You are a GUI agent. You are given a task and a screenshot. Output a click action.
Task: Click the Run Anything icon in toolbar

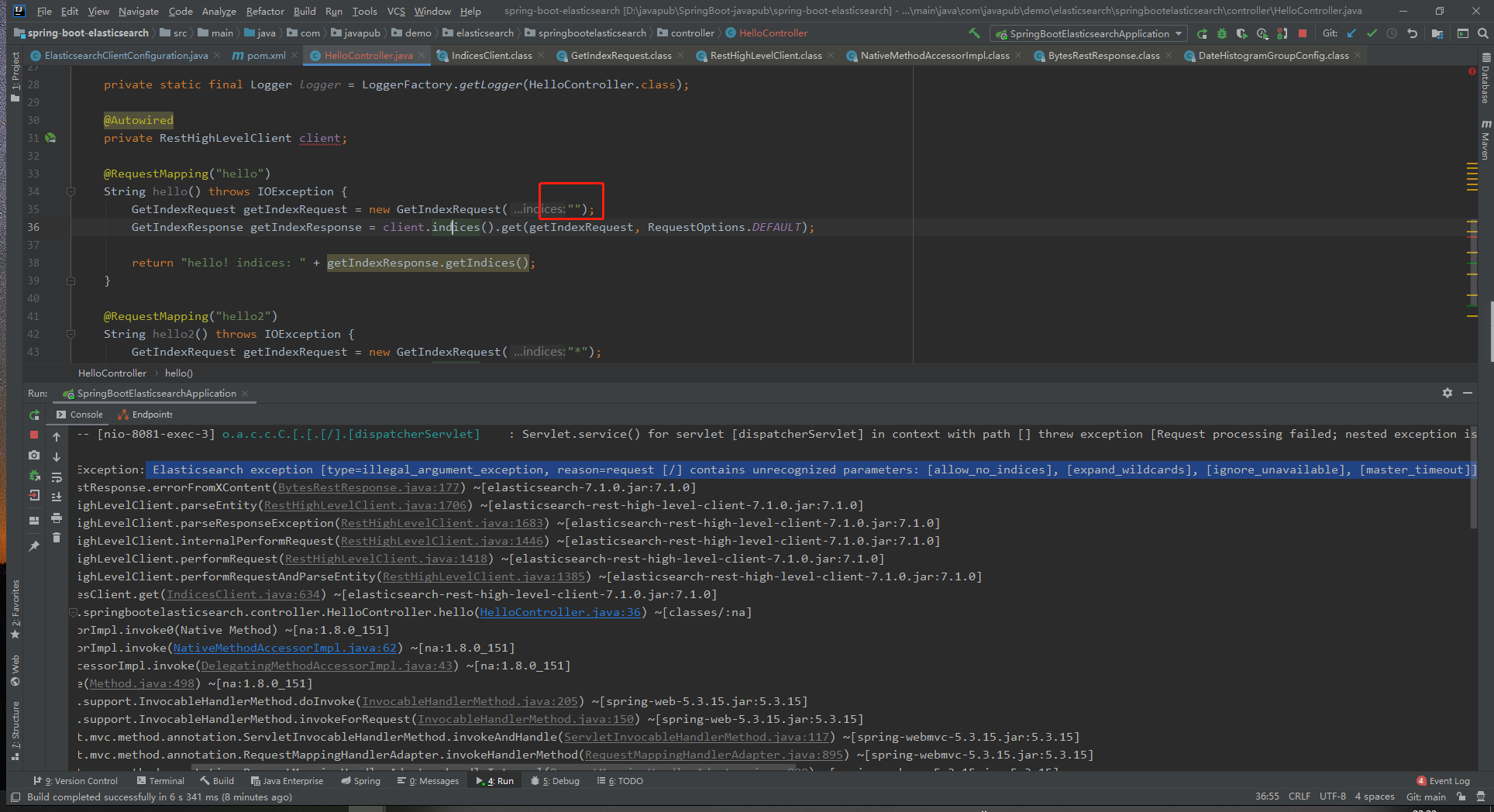pyautogui.click(x=1462, y=33)
